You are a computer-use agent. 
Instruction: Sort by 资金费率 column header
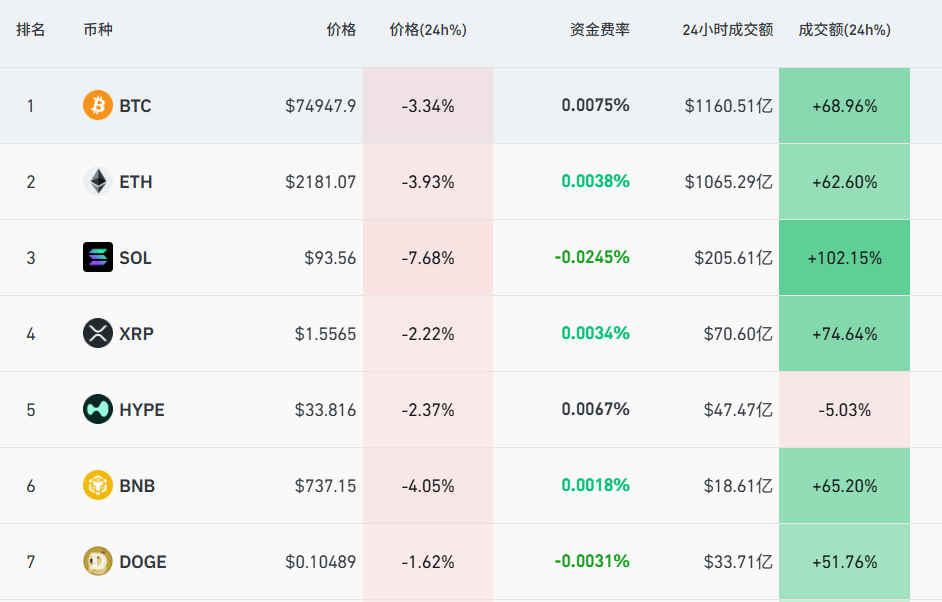point(600,30)
